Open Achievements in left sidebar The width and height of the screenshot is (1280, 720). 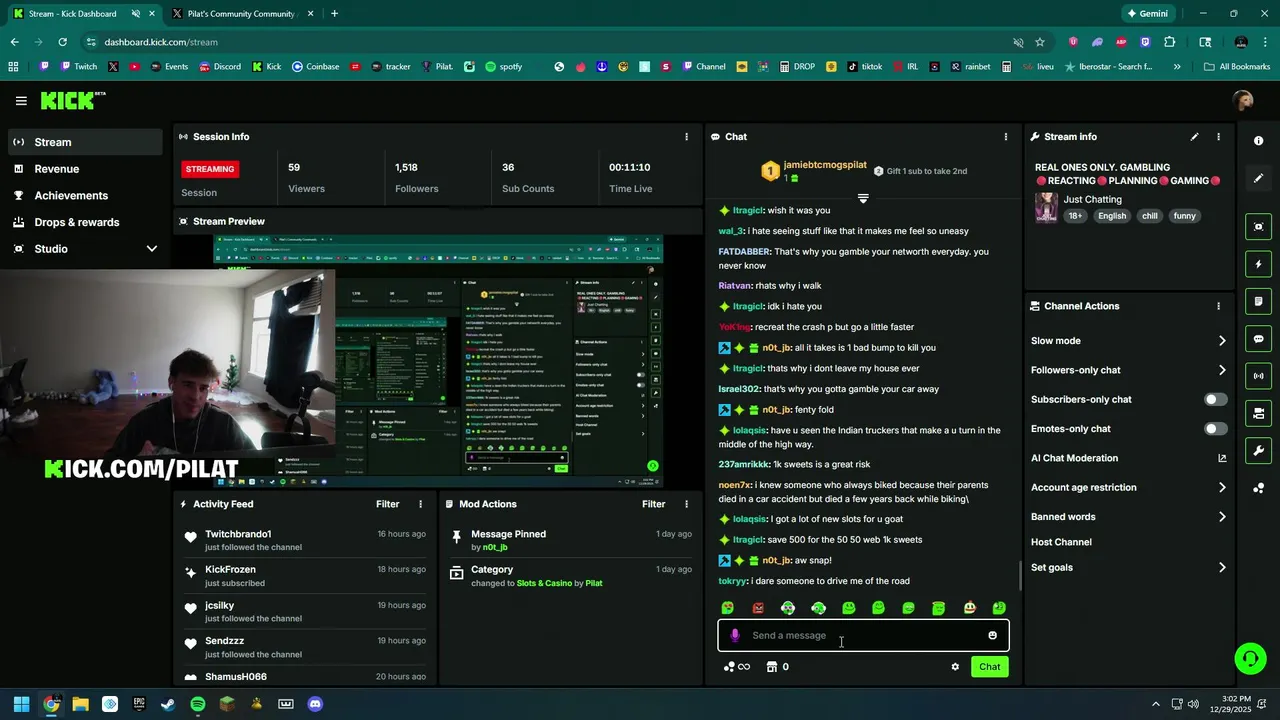[85, 196]
